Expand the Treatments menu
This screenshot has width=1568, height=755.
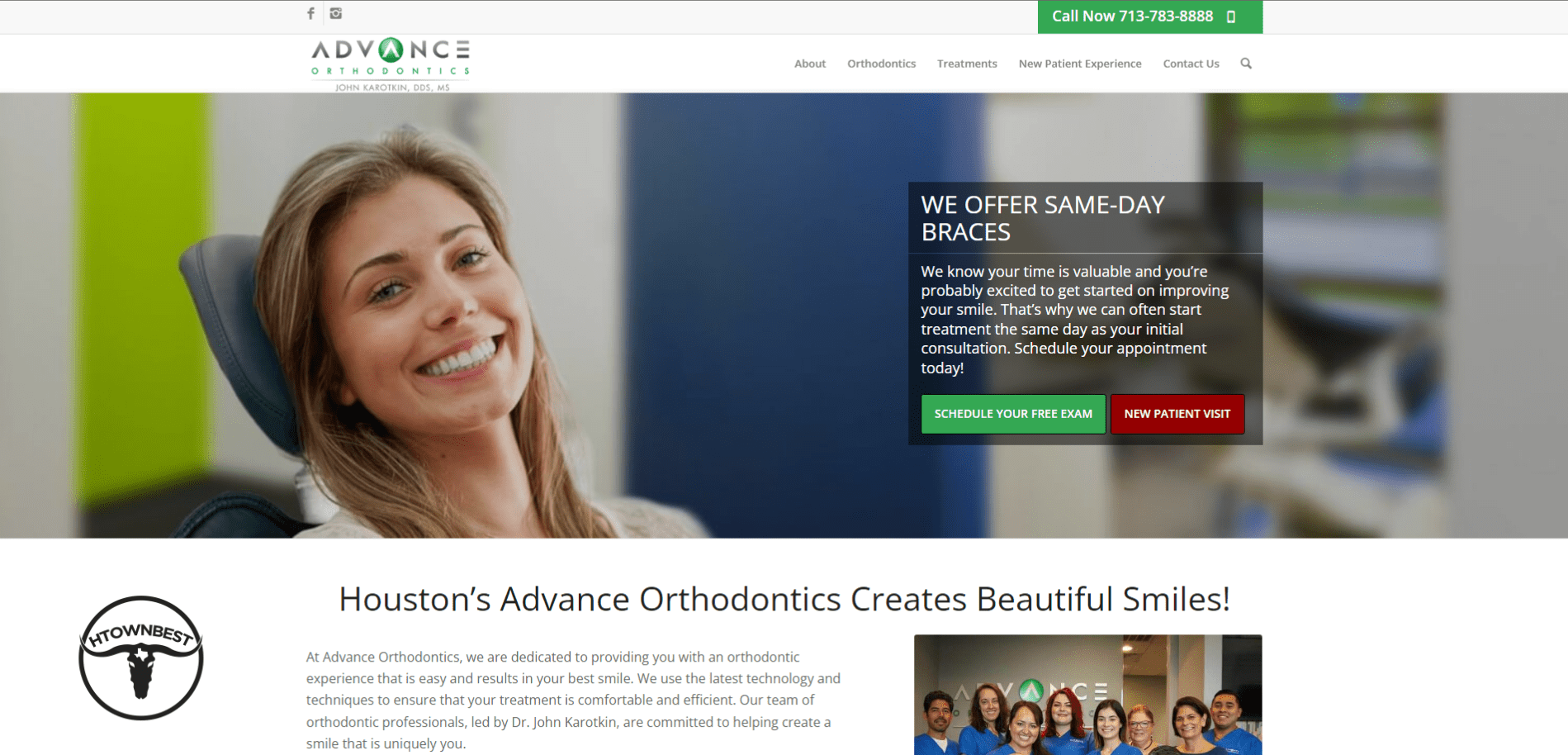tap(967, 64)
